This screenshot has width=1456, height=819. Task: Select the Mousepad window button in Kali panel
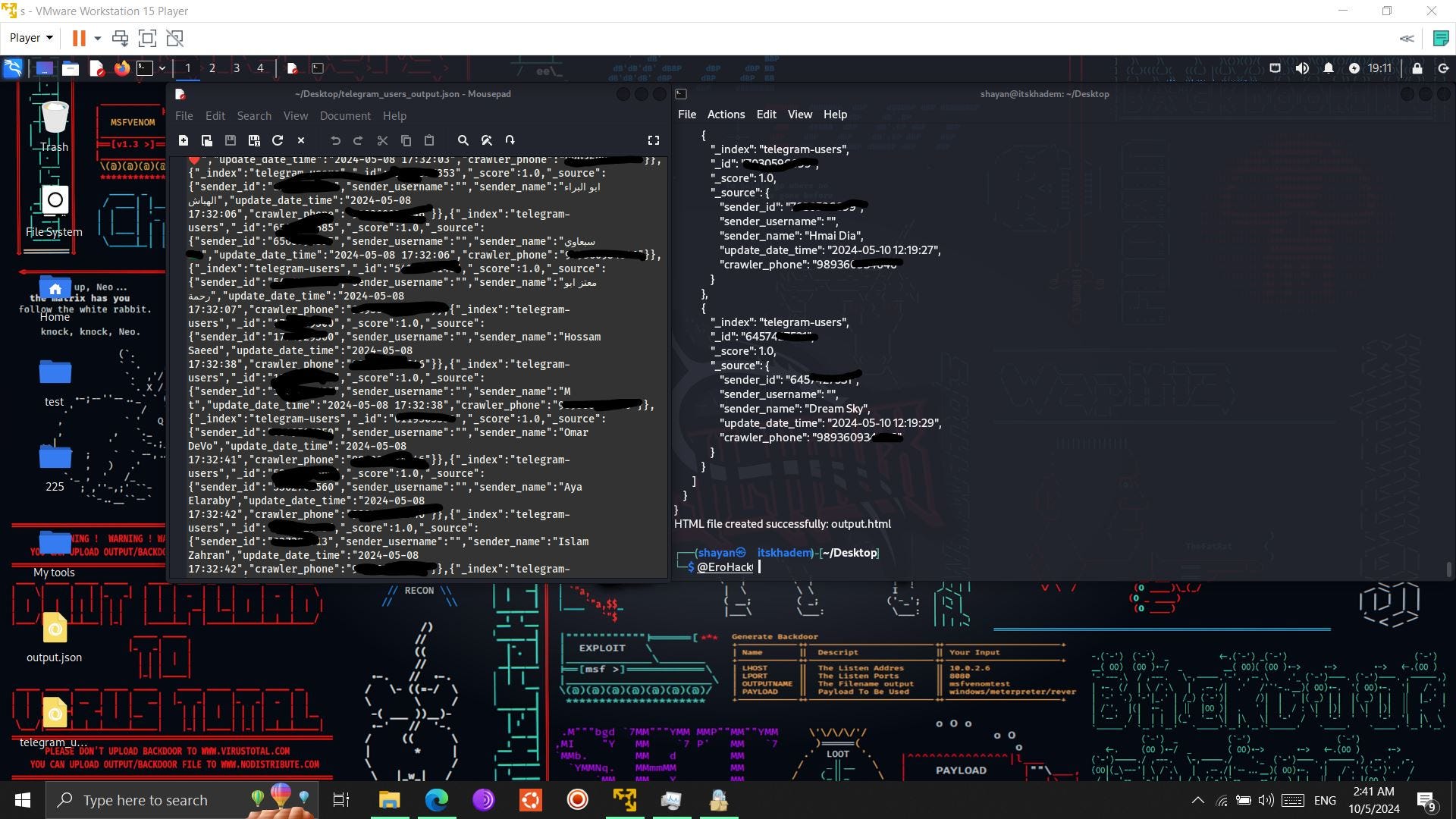[x=292, y=68]
